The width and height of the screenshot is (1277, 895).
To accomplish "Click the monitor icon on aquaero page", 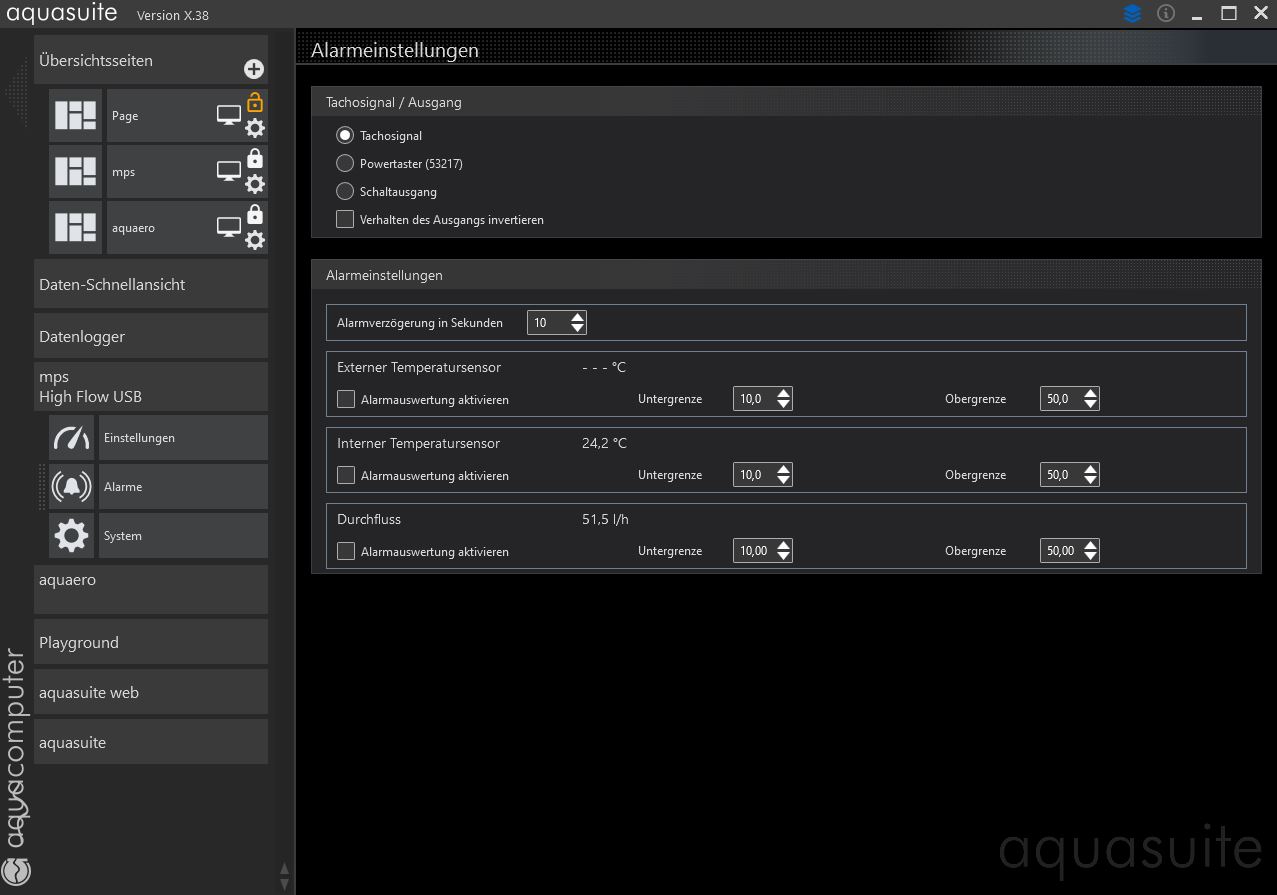I will pyautogui.click(x=229, y=227).
